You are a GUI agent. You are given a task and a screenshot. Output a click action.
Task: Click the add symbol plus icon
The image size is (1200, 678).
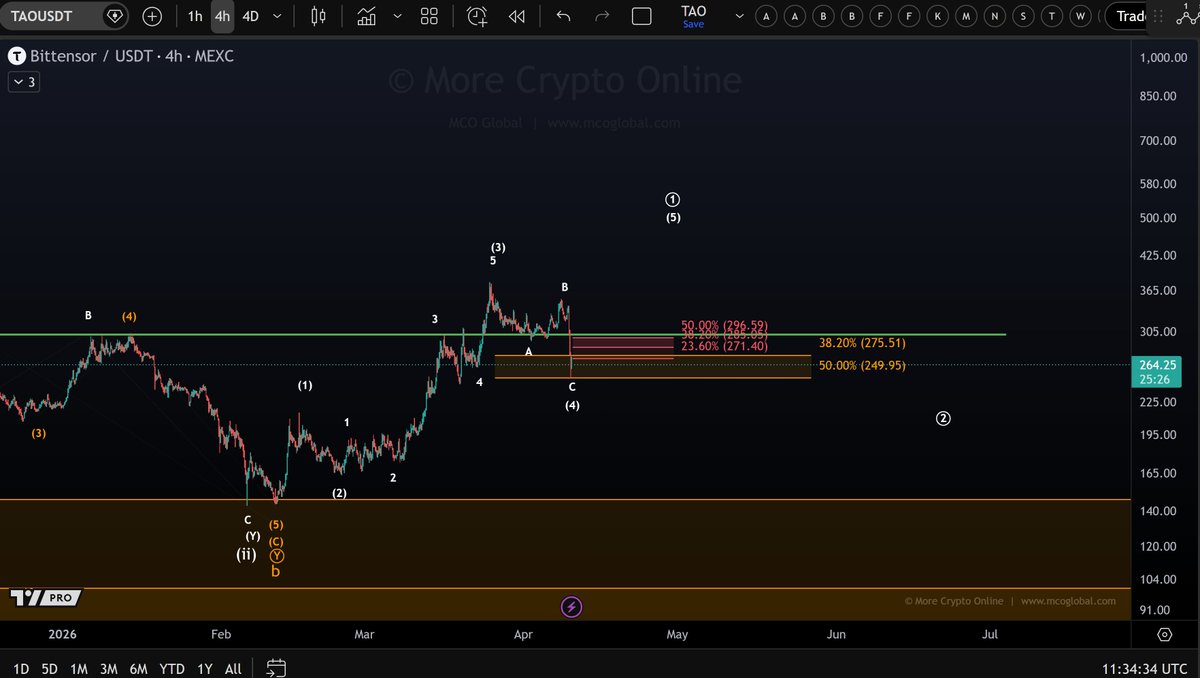[x=151, y=16]
